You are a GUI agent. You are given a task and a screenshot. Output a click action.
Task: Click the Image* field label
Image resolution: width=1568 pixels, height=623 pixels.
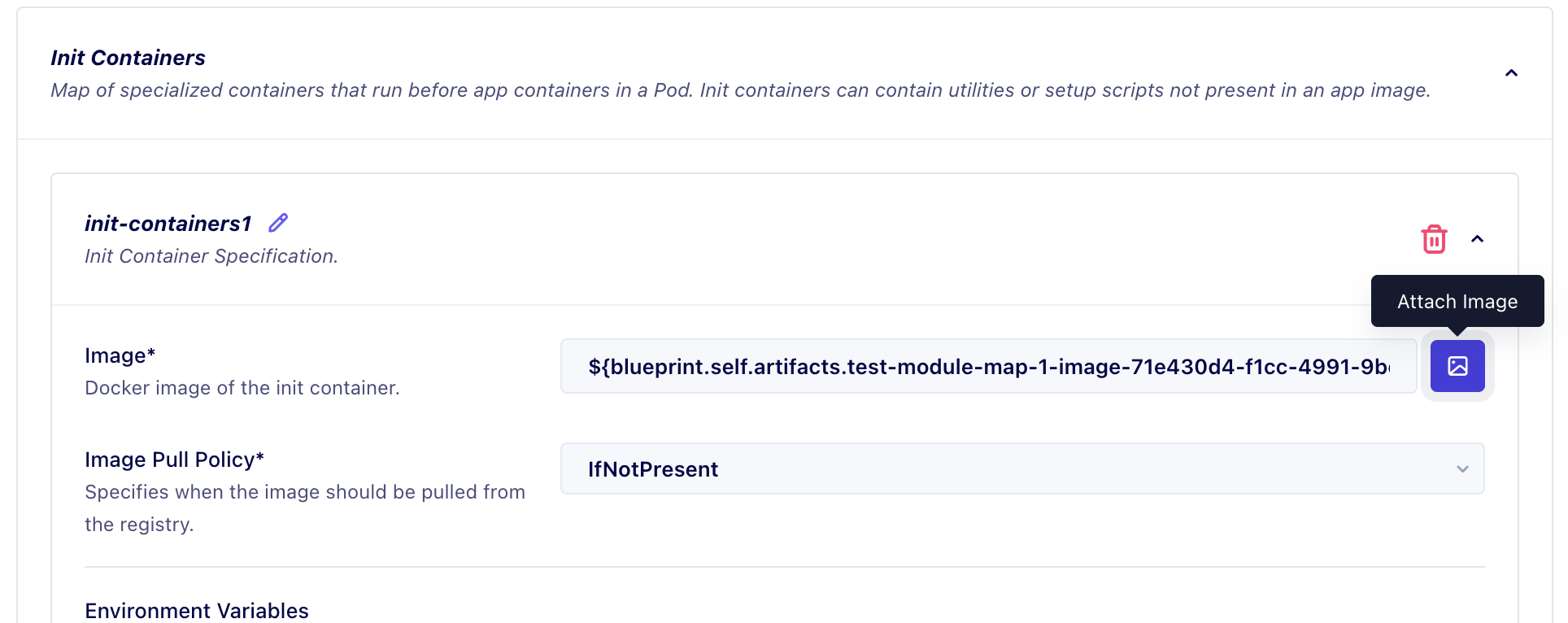(x=120, y=355)
